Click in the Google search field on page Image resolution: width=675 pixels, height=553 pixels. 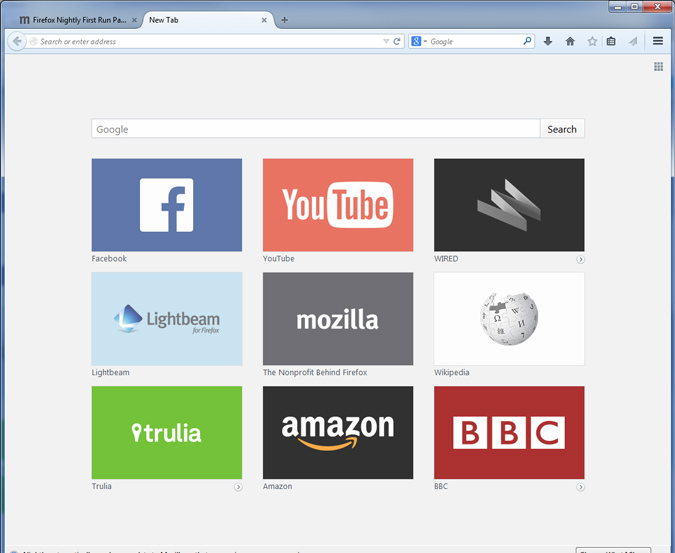click(315, 129)
